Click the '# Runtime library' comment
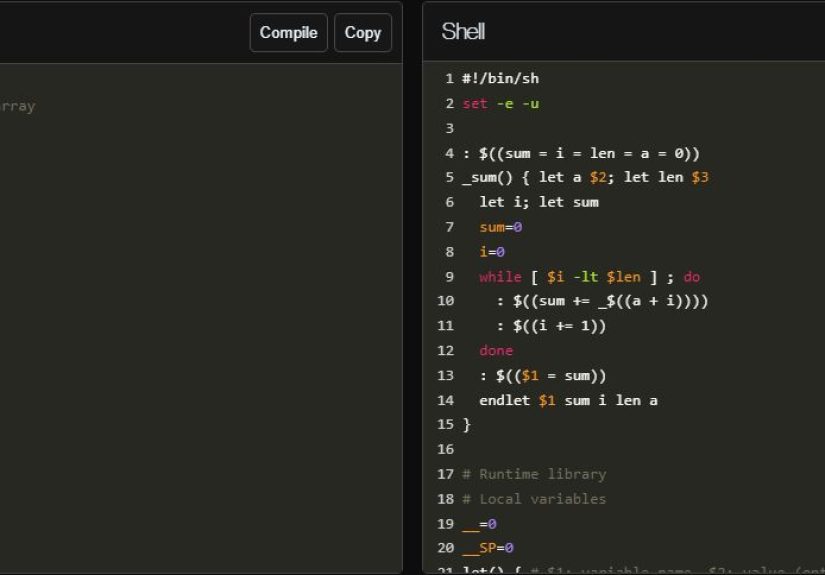This screenshot has width=825, height=575. pos(534,474)
